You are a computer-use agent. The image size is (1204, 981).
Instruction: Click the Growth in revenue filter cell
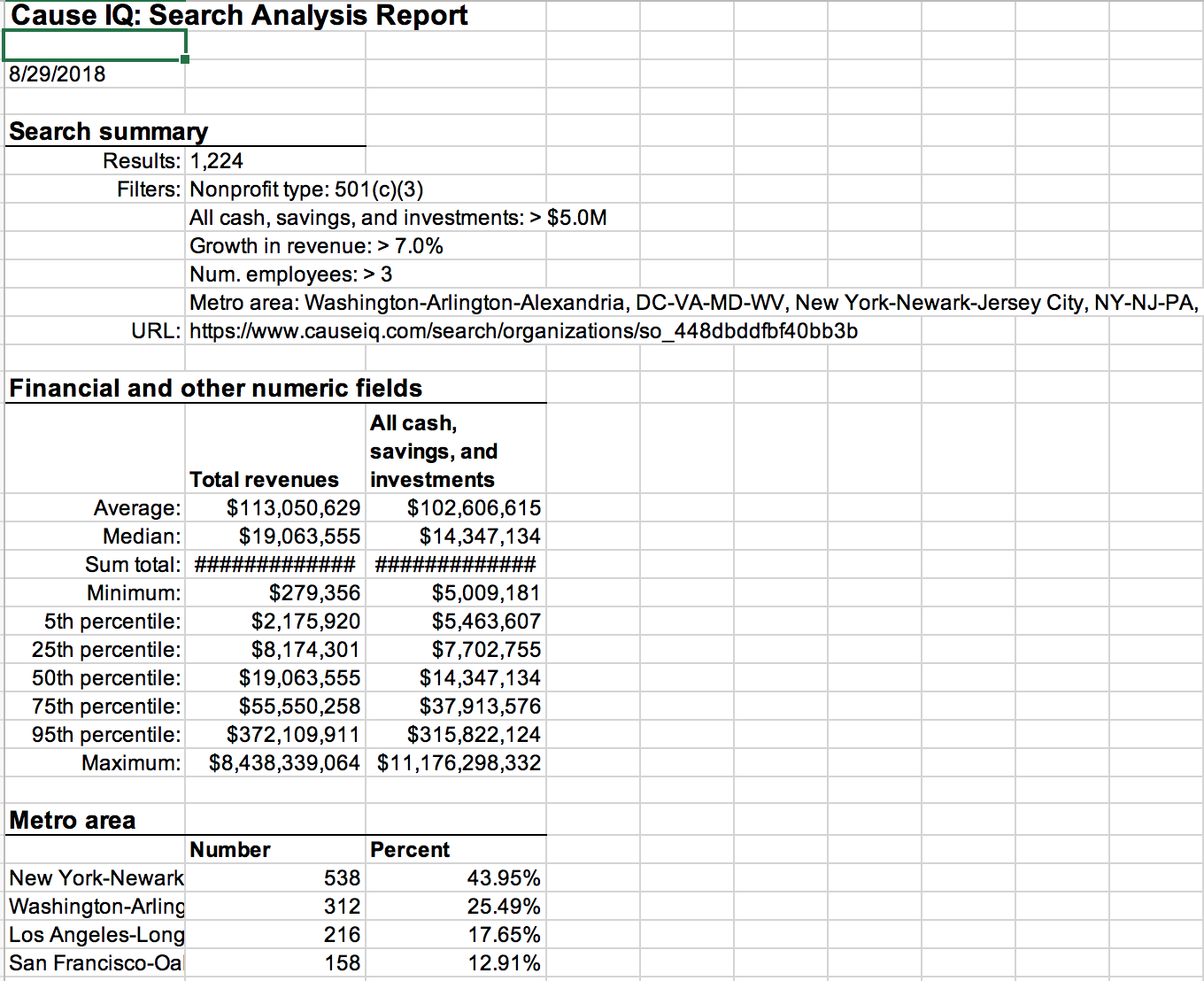[316, 246]
